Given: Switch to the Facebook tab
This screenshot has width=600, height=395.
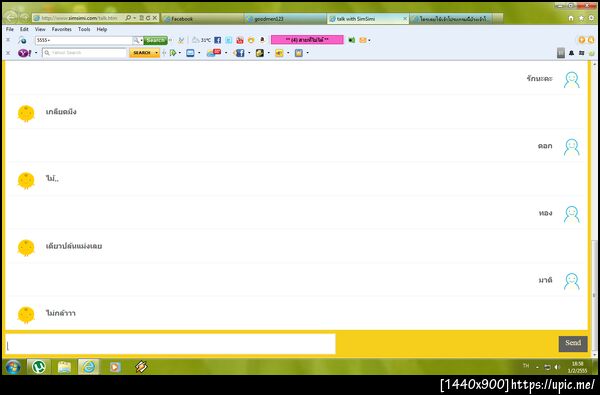Looking at the screenshot, I should (202, 18).
